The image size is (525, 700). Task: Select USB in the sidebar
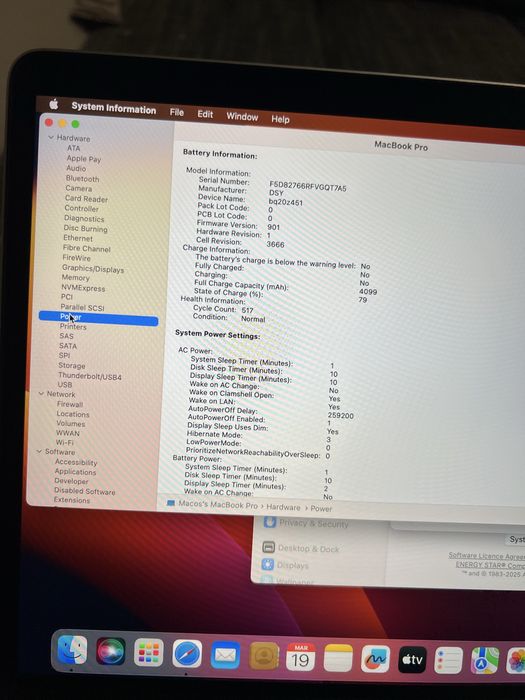click(65, 384)
